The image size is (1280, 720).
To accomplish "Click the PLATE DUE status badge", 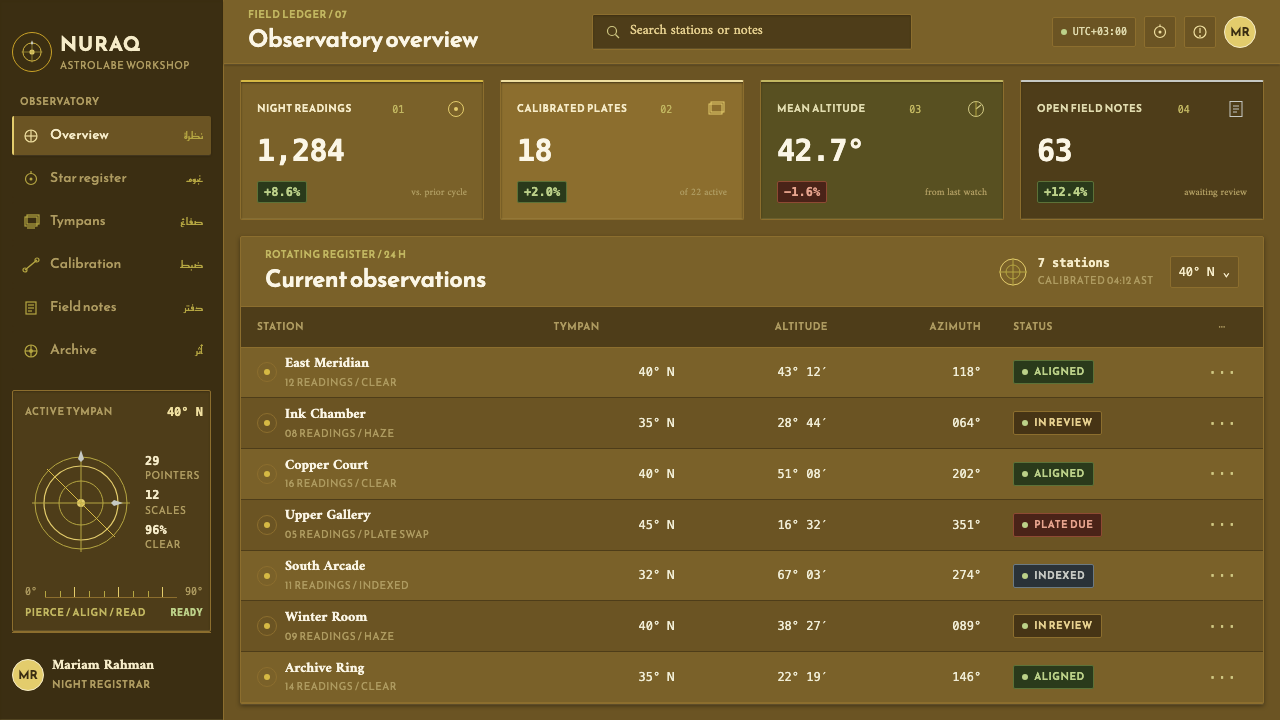I will coord(1057,524).
